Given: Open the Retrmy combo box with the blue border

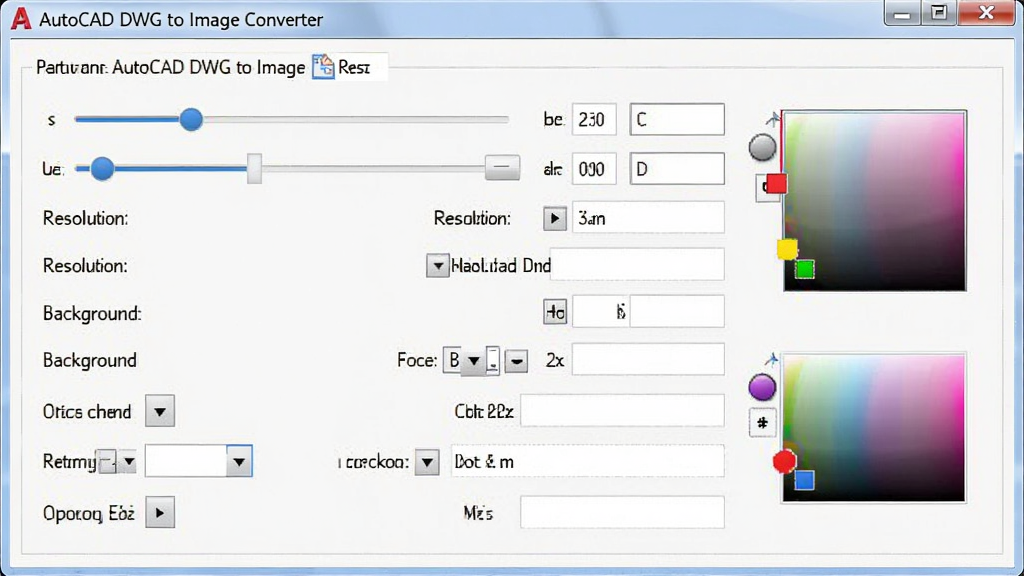Looking at the screenshot, I should pos(199,461).
